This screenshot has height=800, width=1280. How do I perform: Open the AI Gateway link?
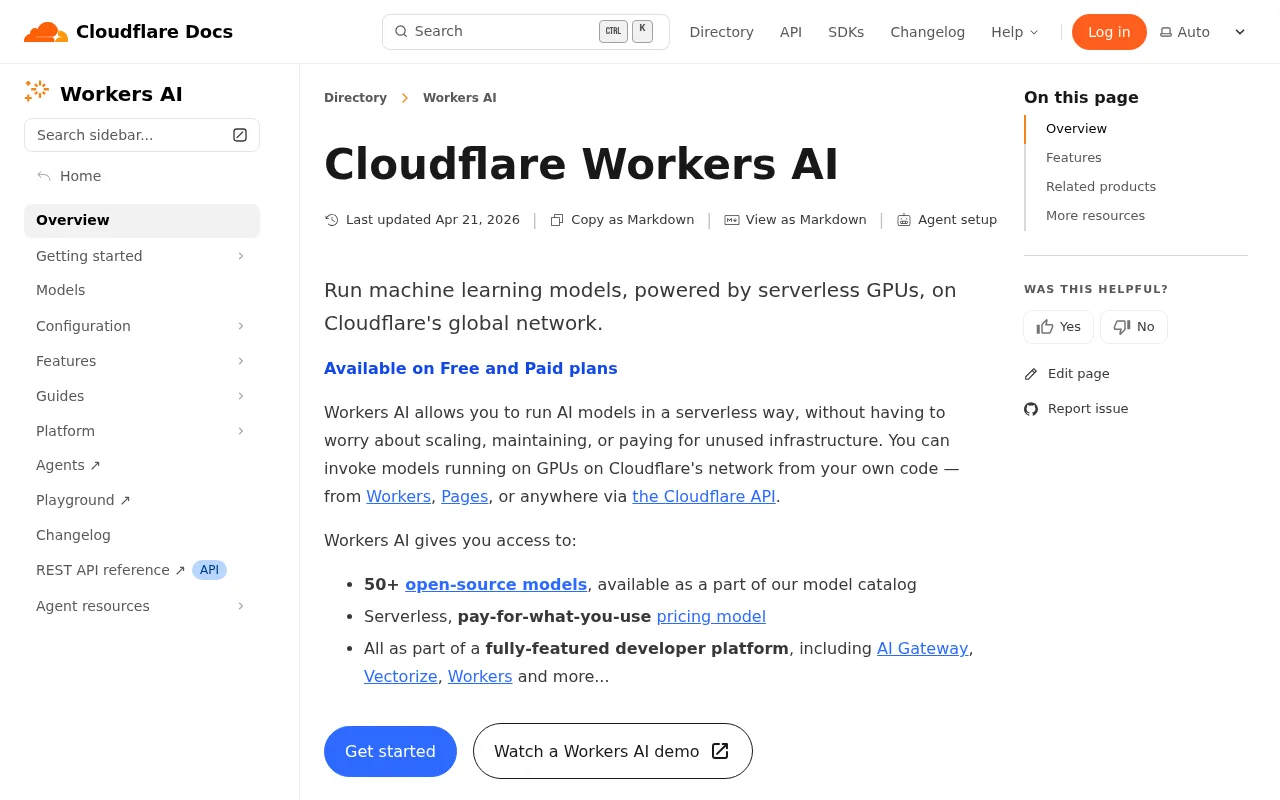pyautogui.click(x=922, y=648)
